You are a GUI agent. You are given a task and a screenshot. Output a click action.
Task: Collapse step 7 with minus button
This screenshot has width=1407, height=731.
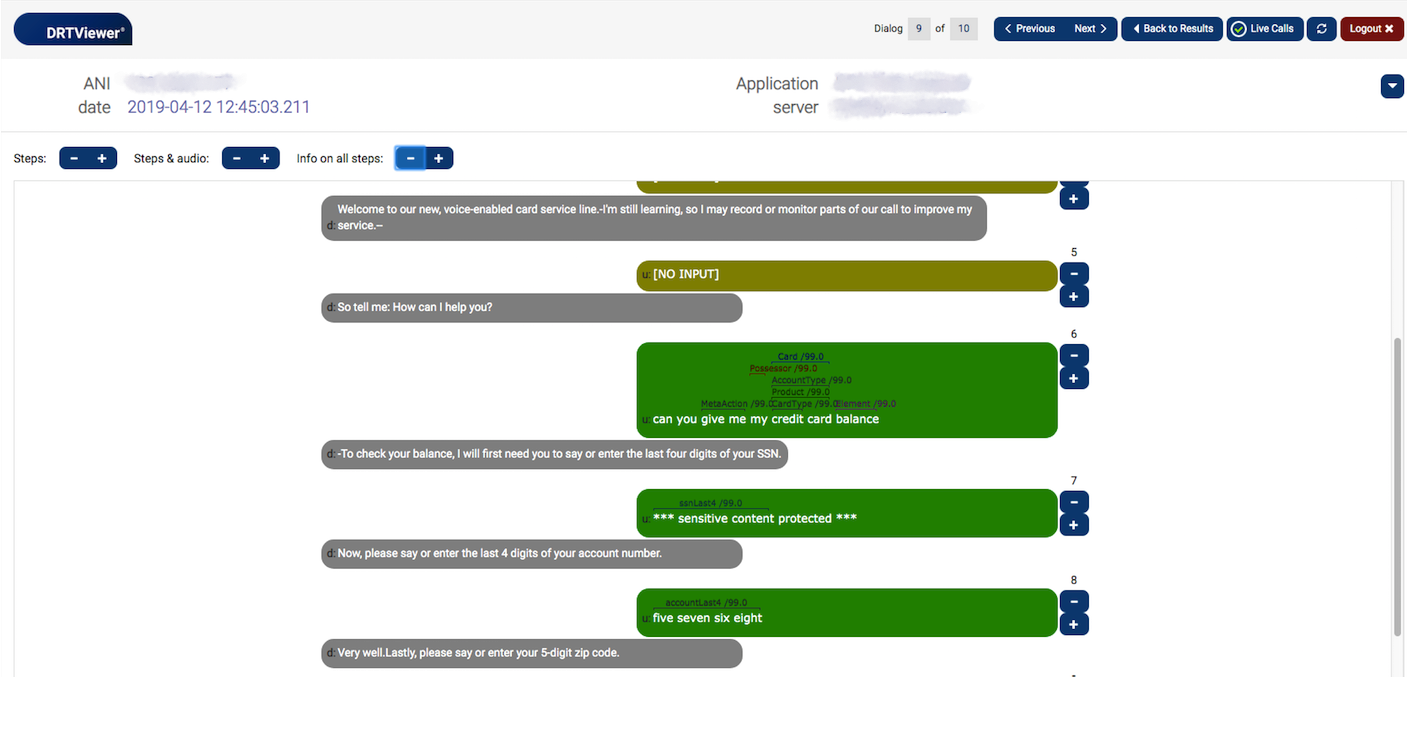click(x=1074, y=502)
